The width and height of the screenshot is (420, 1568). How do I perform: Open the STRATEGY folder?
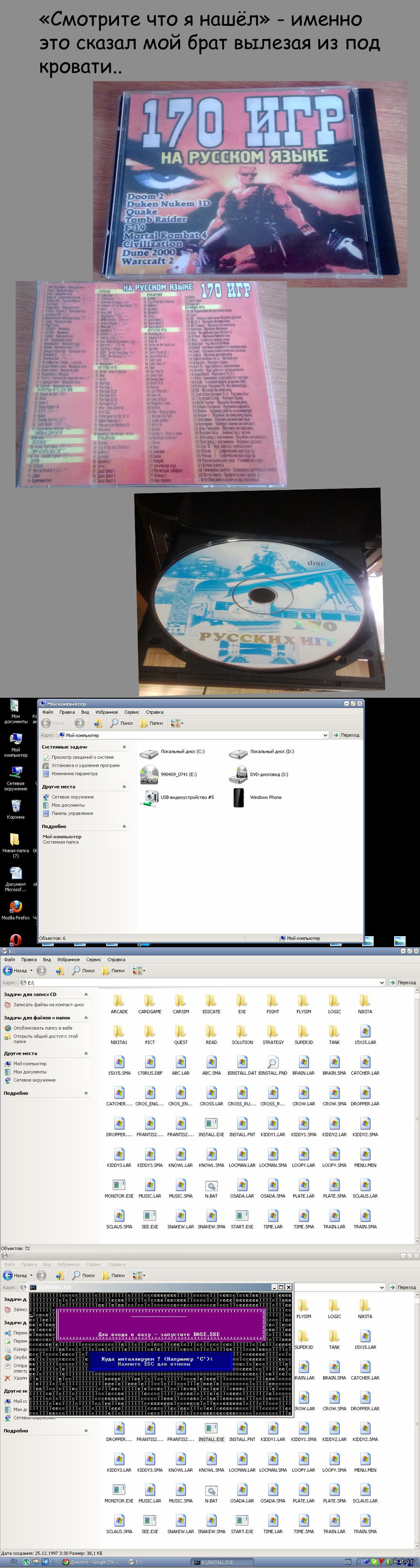click(x=272, y=1032)
